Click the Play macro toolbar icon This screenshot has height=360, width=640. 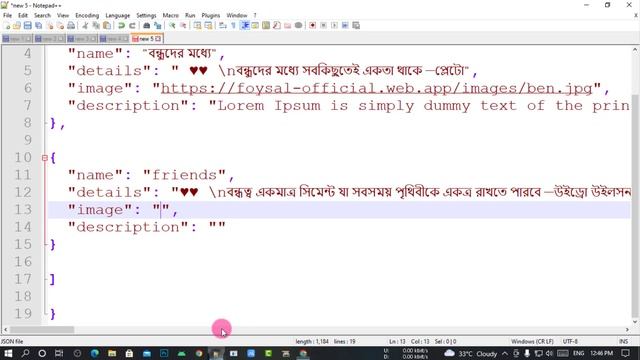(x=334, y=26)
